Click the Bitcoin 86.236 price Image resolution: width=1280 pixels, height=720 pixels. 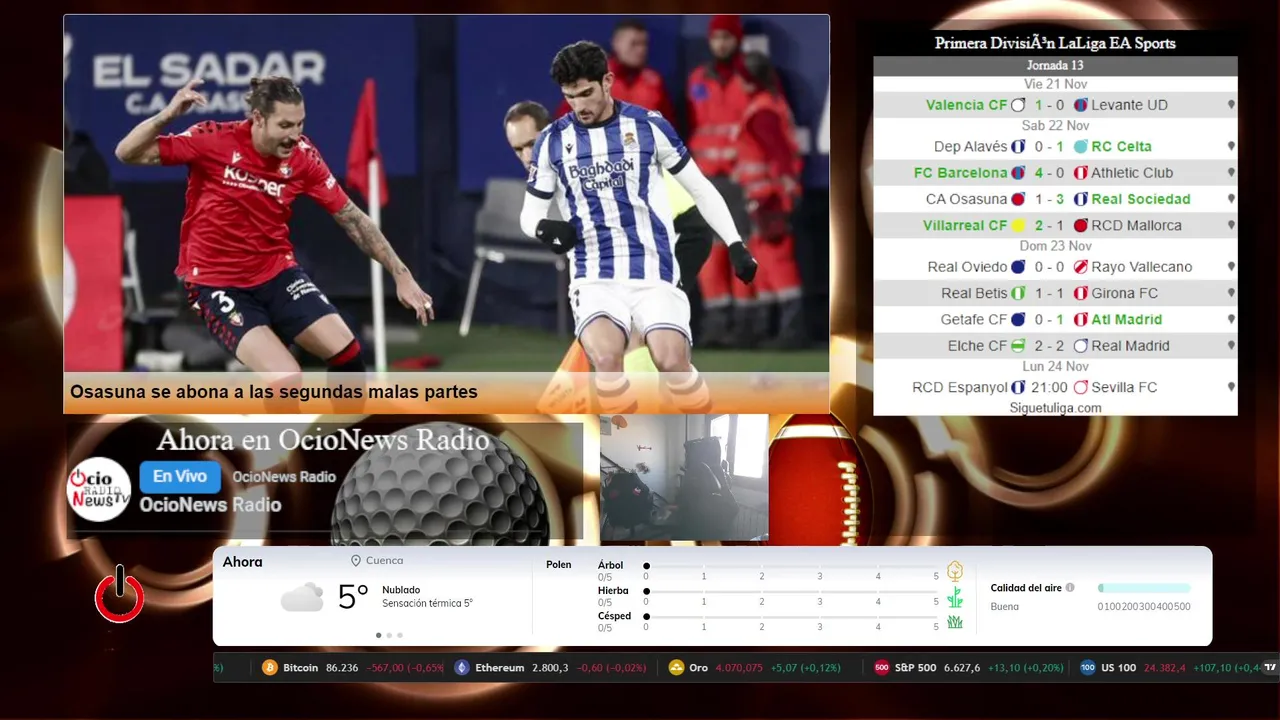tap(342, 668)
